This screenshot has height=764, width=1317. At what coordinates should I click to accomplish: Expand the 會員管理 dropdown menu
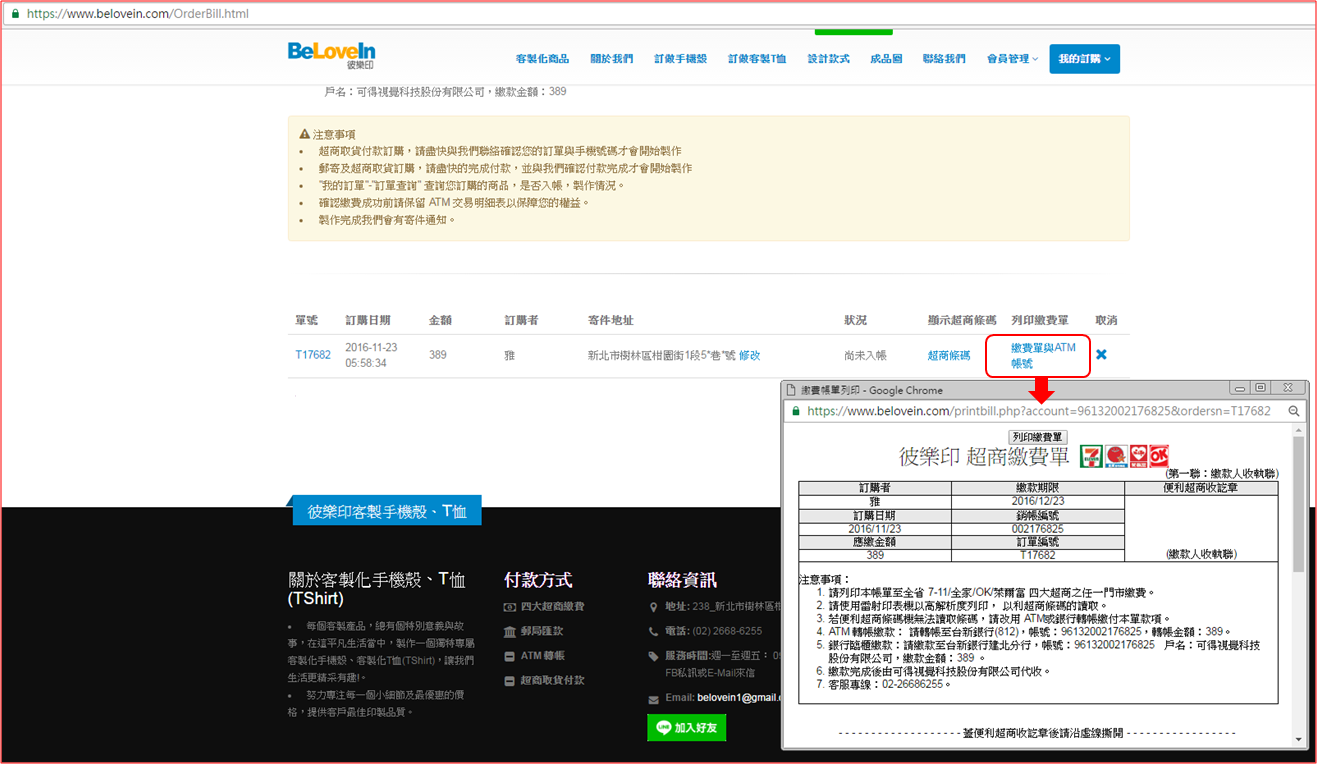[x=1012, y=59]
